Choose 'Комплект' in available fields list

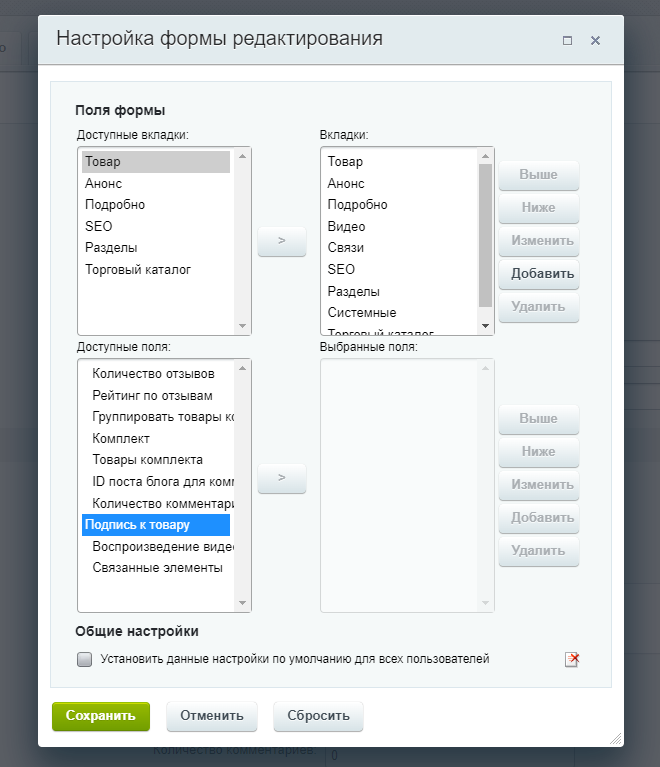121,438
